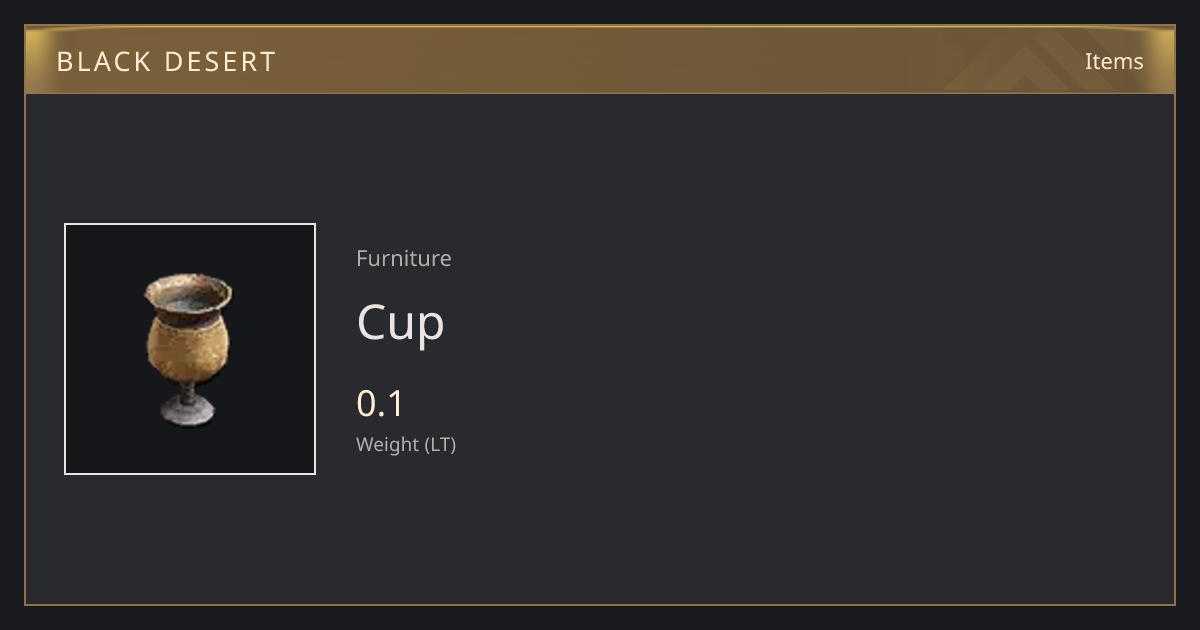Screen dimensions: 1200x630
Task: Select the Cup item thumbnail
Action: pyautogui.click(x=190, y=349)
